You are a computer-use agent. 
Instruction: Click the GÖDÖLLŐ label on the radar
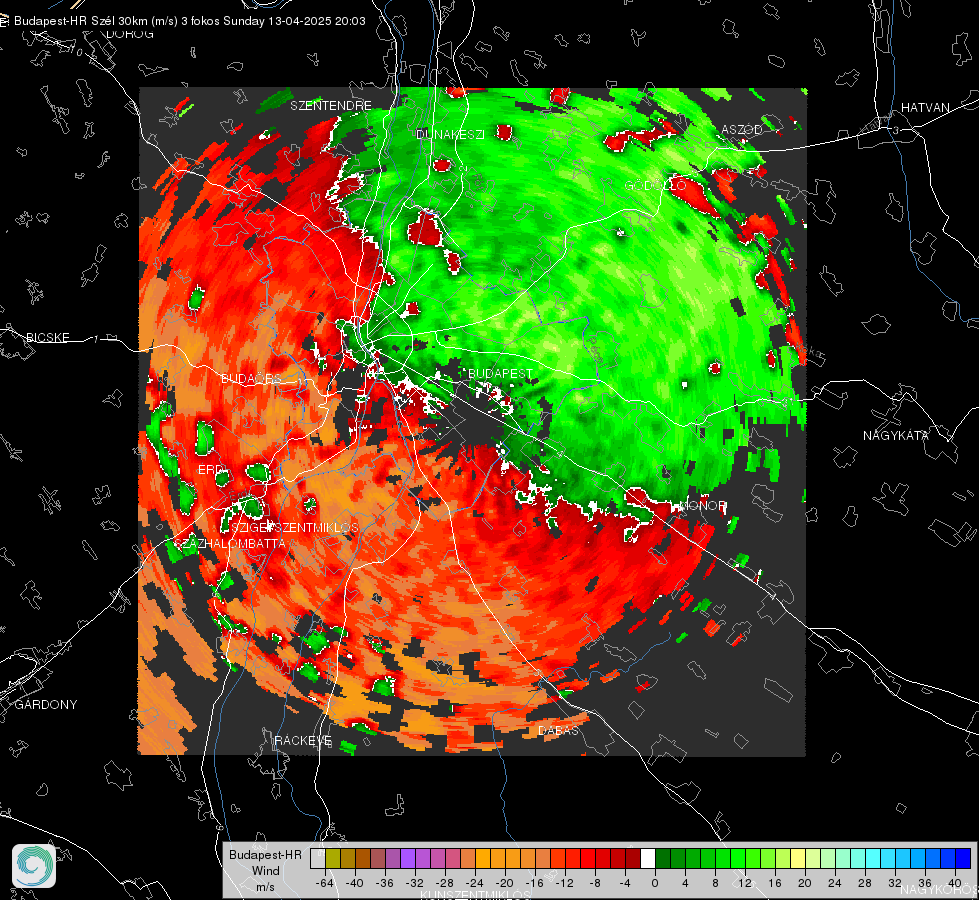point(655,185)
